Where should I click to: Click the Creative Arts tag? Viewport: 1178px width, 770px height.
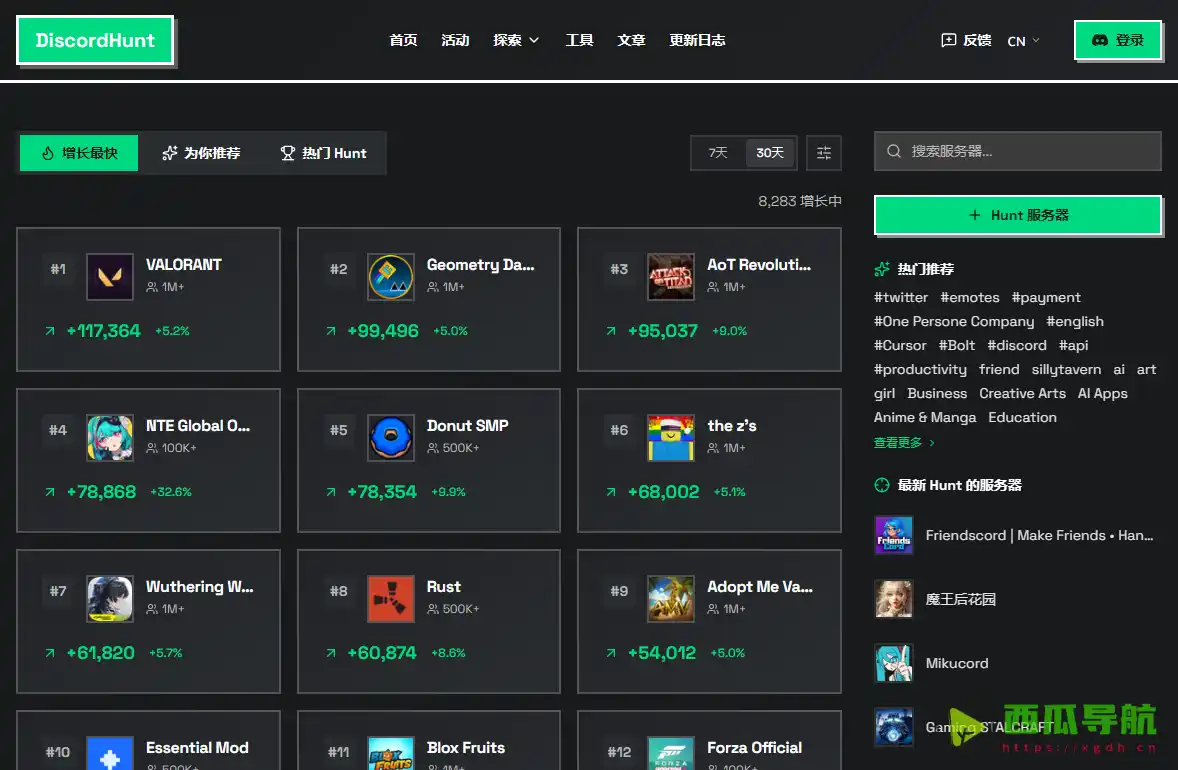point(1022,394)
